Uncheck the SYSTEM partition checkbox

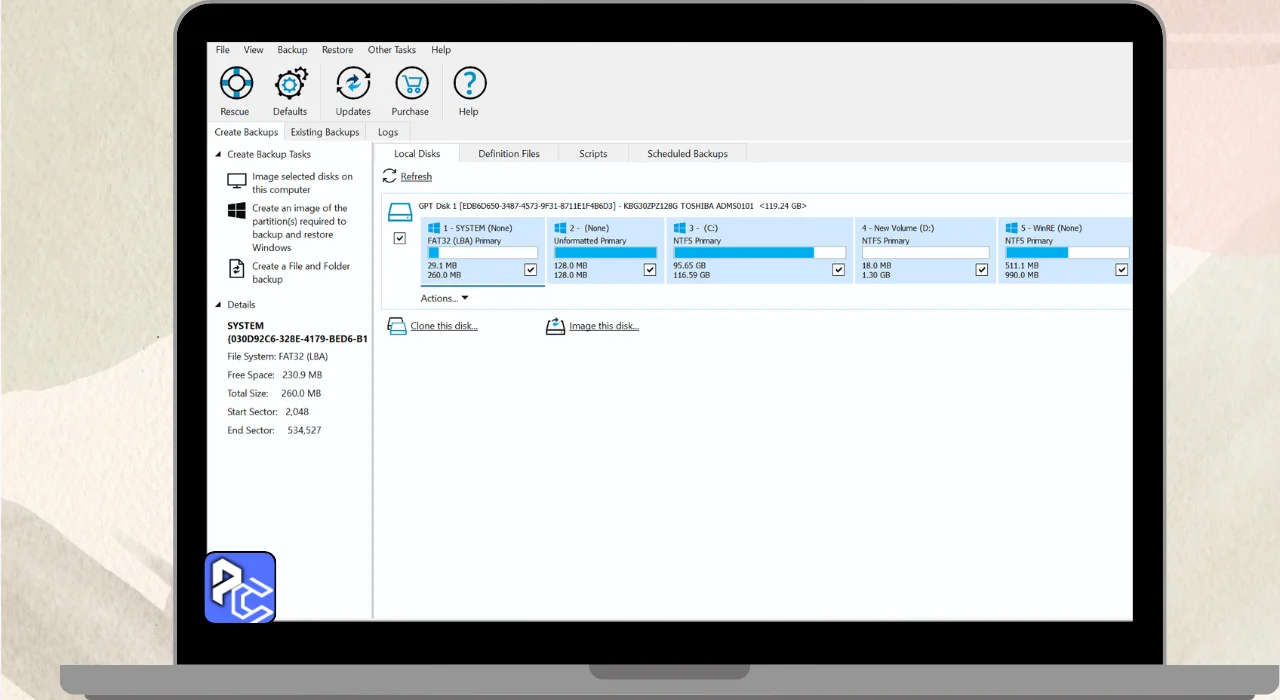coord(530,270)
